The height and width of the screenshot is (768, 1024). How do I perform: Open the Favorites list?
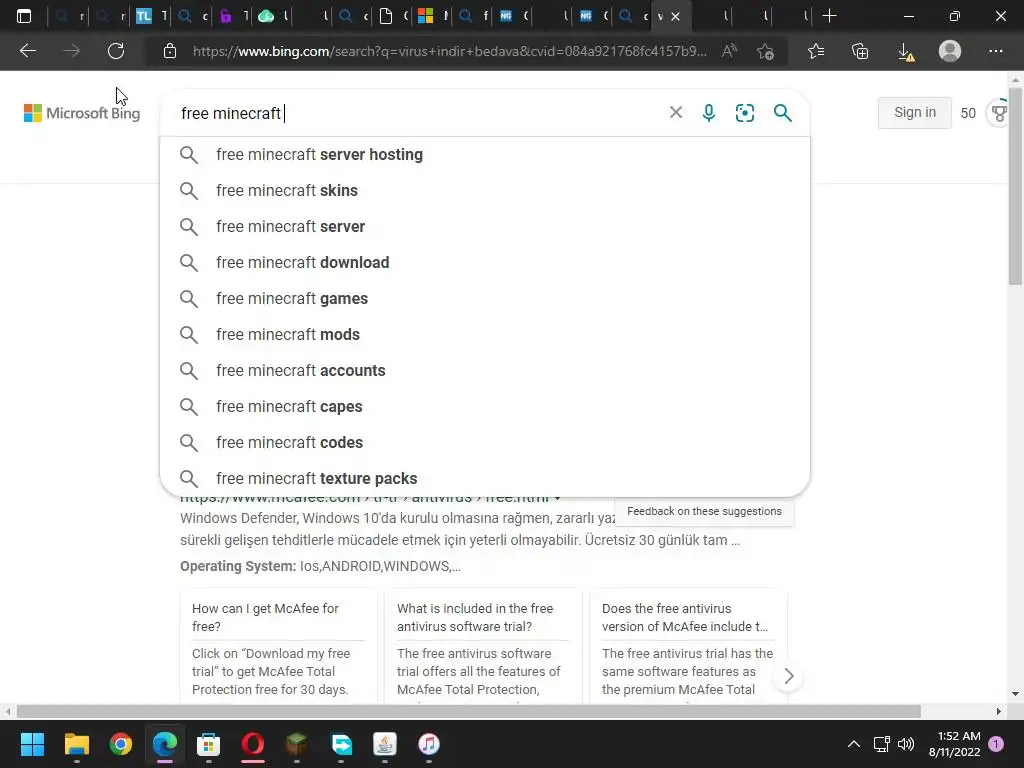pos(816,51)
